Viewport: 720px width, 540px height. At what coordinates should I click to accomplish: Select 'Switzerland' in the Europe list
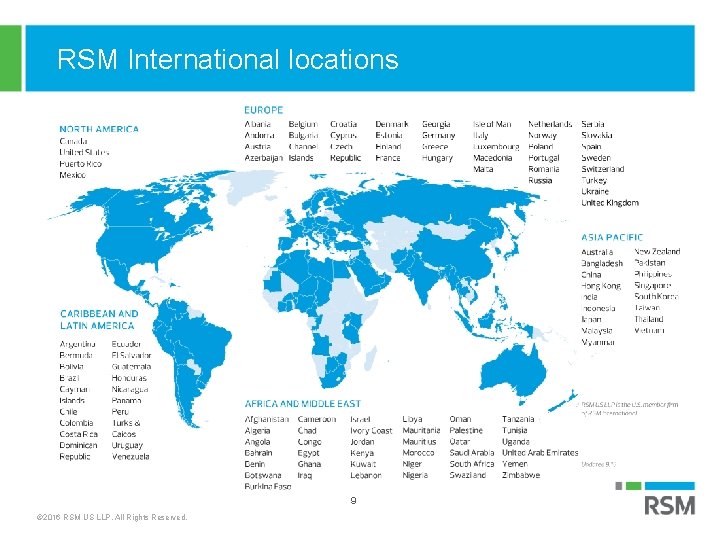click(x=602, y=169)
